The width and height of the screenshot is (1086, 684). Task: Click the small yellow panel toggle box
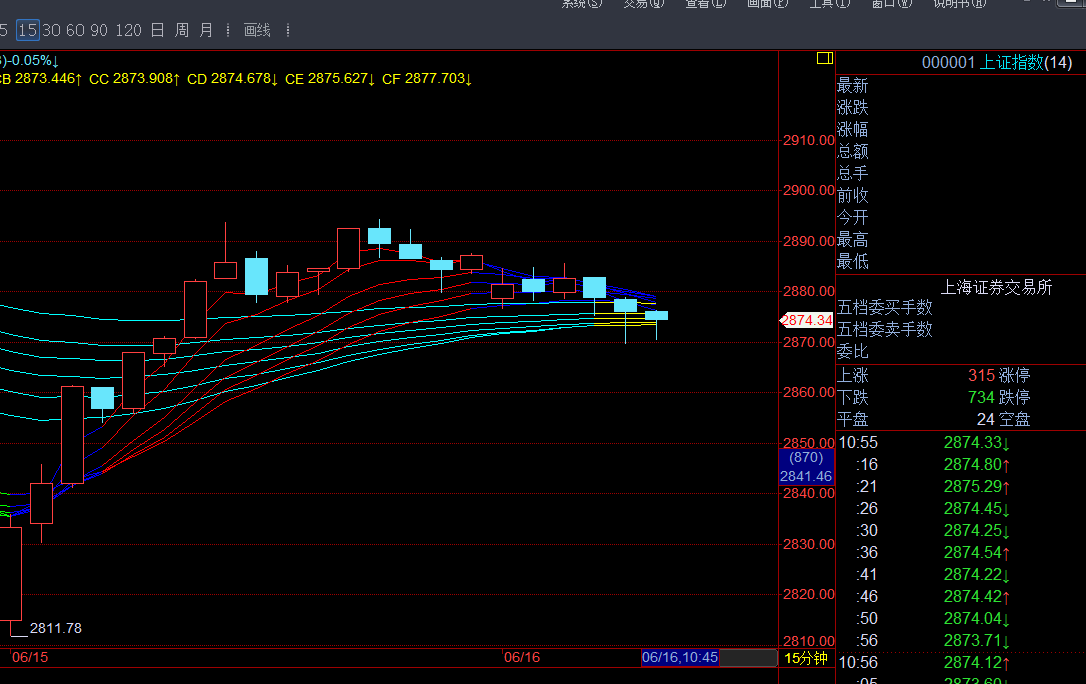825,59
